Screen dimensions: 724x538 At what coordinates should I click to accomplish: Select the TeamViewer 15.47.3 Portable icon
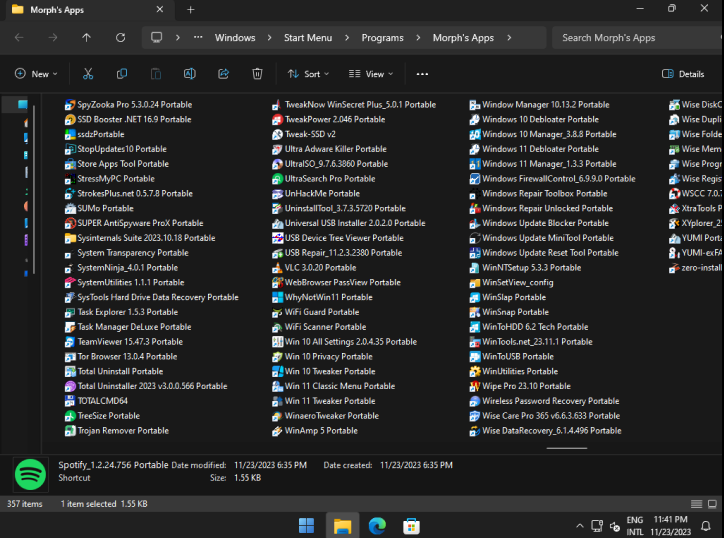(x=70, y=342)
